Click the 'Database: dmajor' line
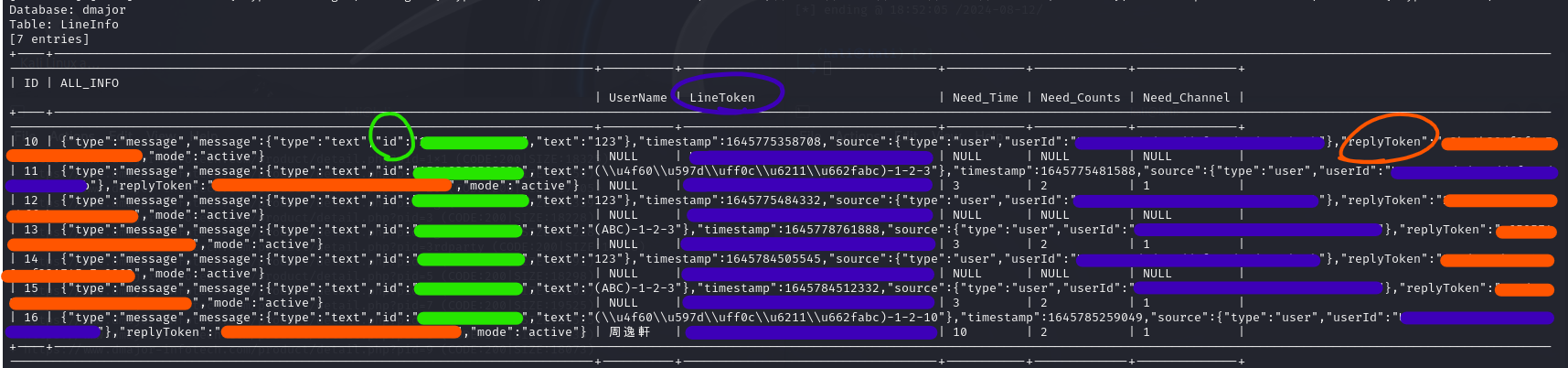 click(x=68, y=10)
